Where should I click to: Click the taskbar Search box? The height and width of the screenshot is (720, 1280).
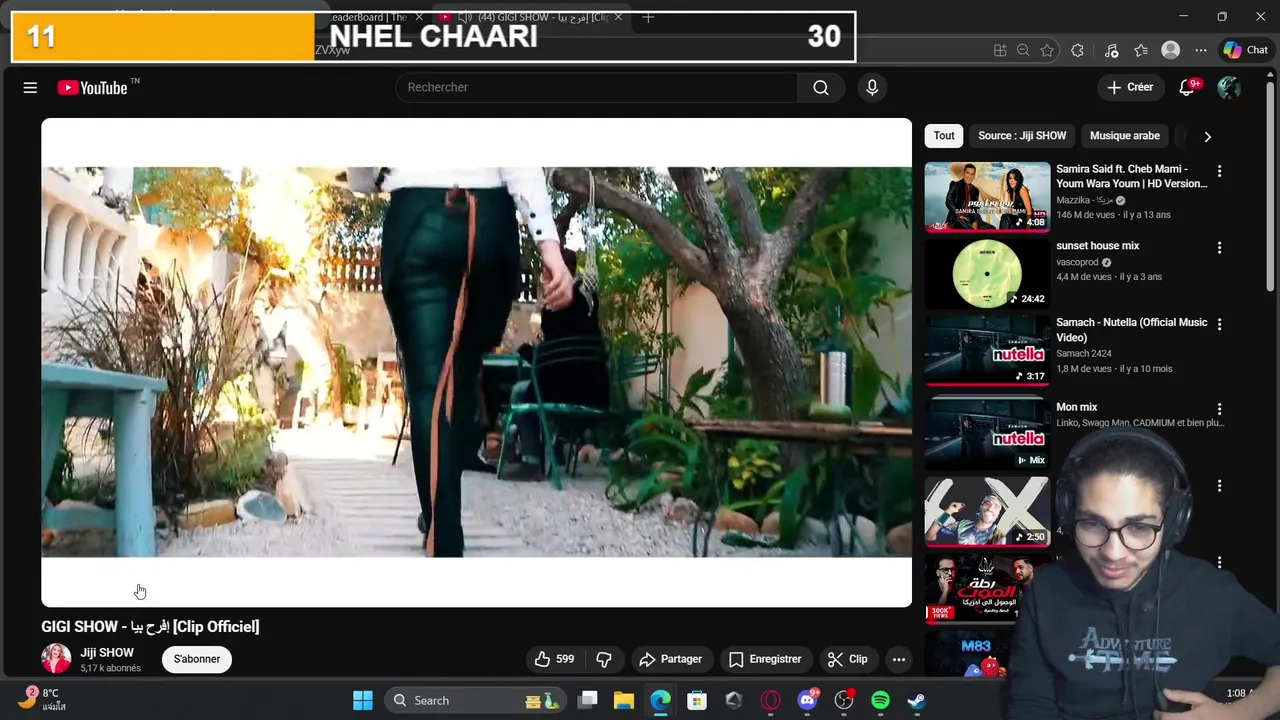pos(474,701)
